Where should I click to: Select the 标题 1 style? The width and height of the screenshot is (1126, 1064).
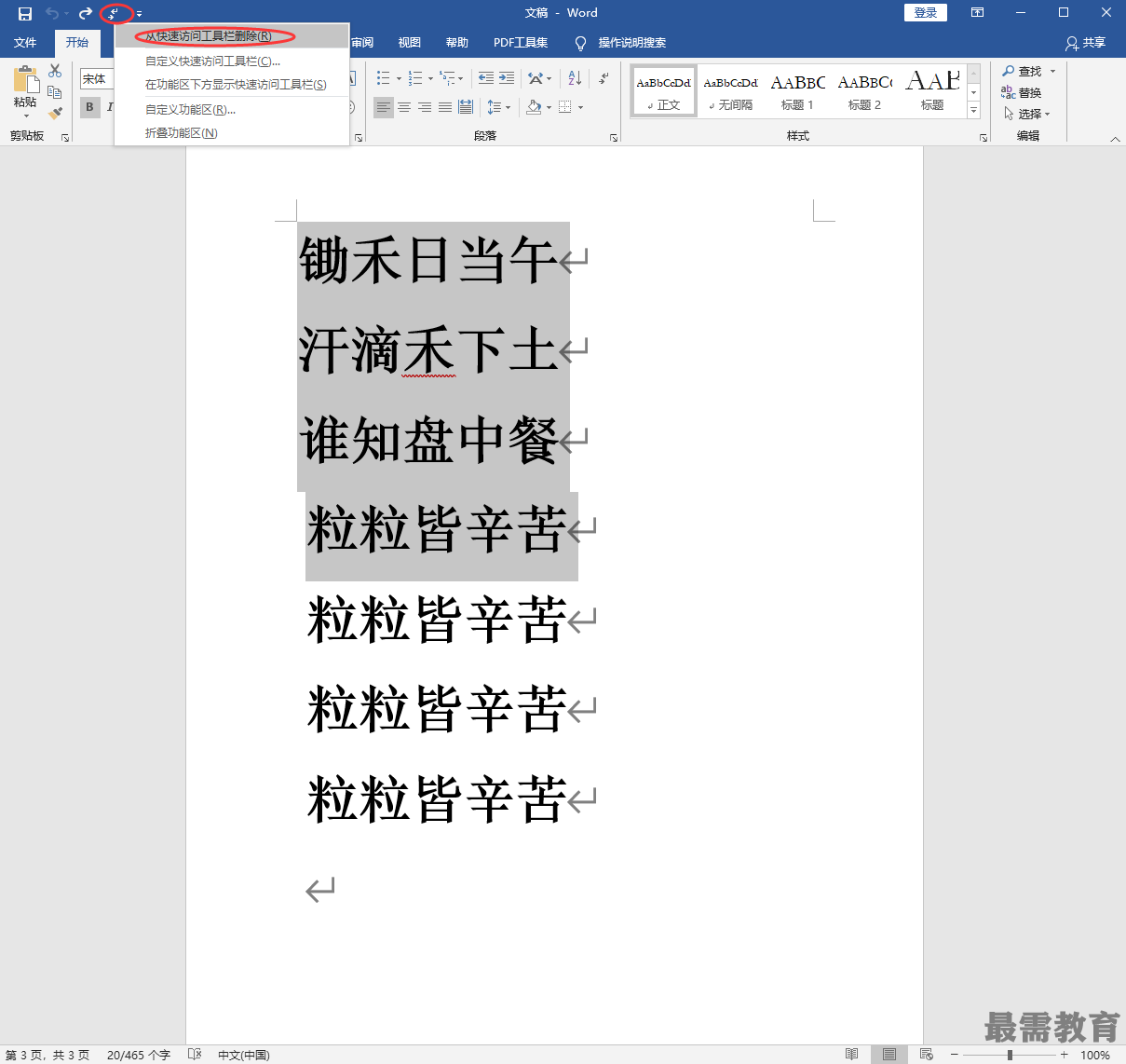pos(798,91)
